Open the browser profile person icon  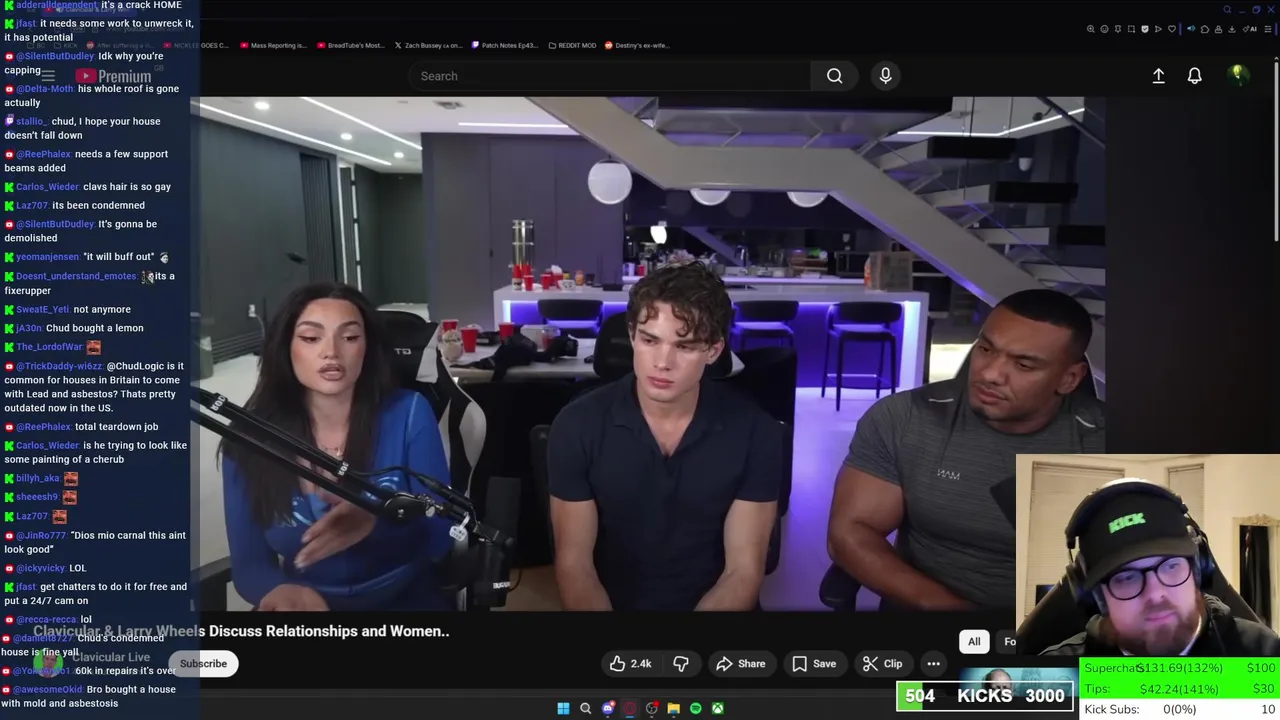(1218, 29)
